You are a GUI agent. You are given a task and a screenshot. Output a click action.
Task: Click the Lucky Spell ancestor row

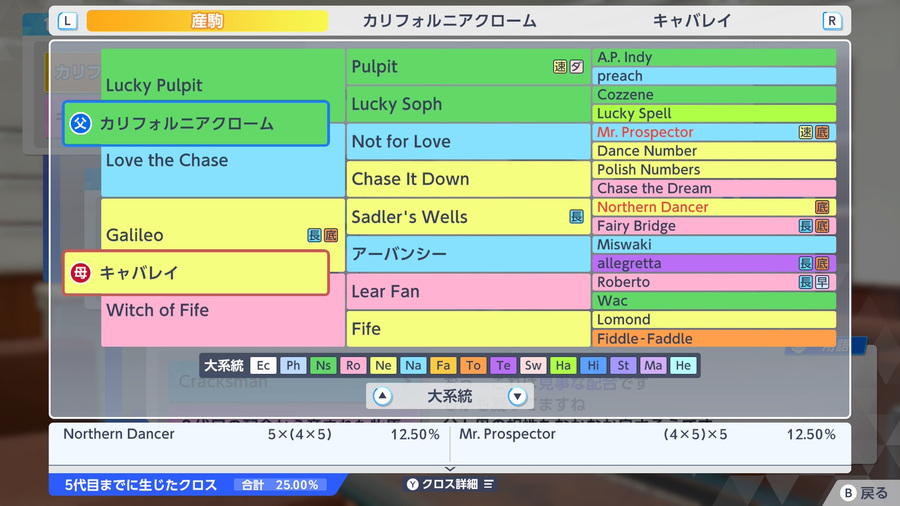714,114
